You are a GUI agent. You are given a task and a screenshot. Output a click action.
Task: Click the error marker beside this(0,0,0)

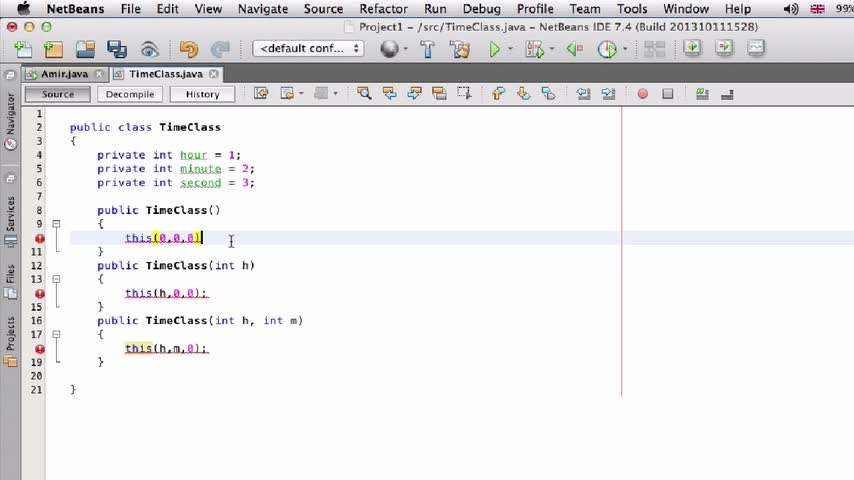pyautogui.click(x=40, y=238)
